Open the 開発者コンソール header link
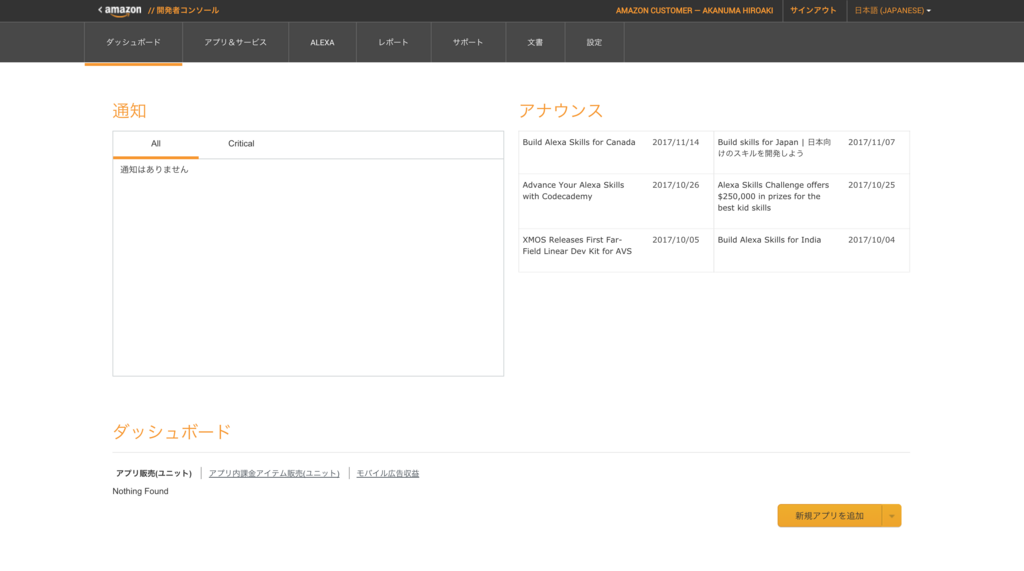Image resolution: width=1024 pixels, height=571 pixels. [x=184, y=10]
